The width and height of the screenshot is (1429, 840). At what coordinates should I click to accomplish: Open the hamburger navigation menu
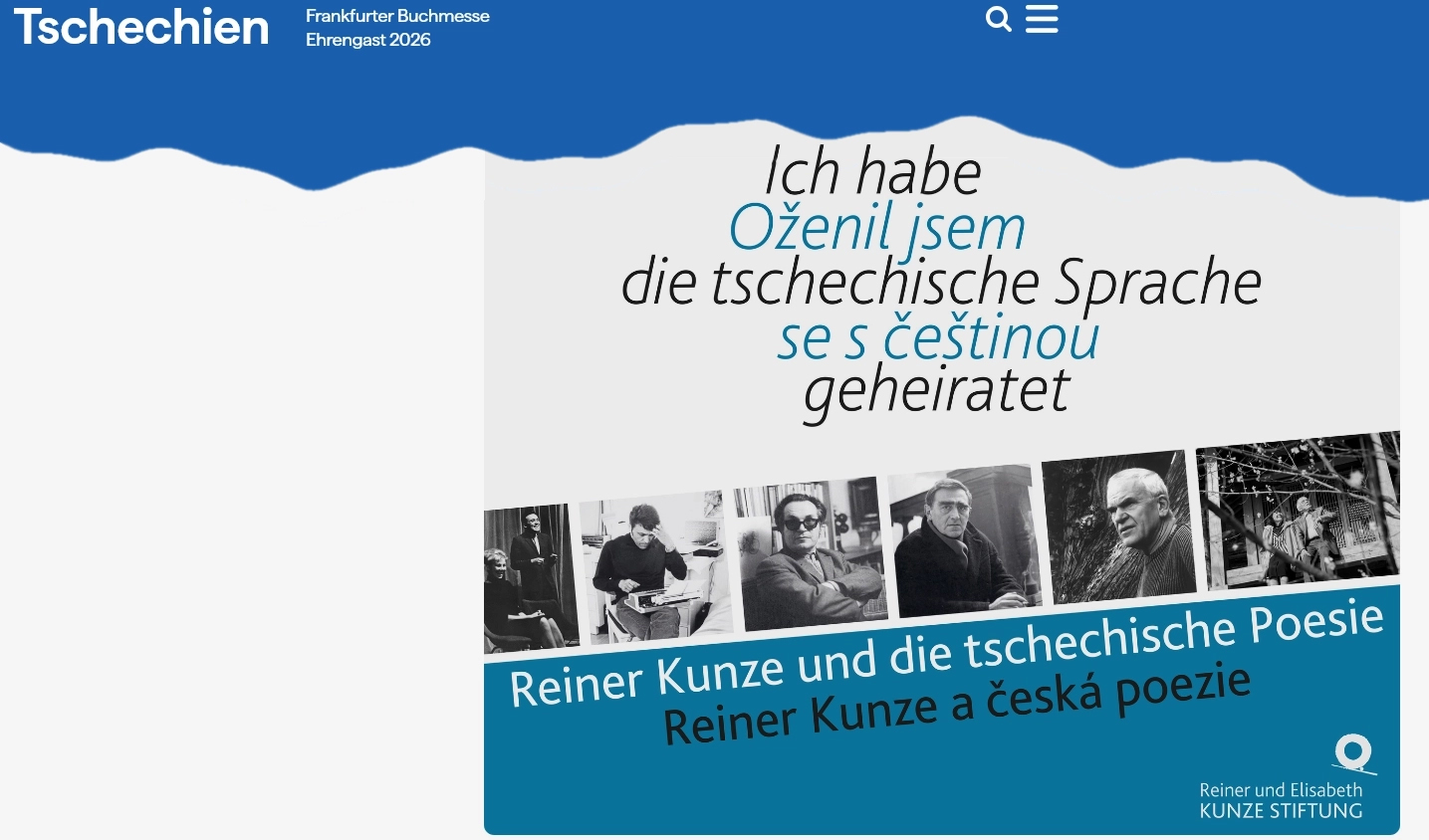tap(1042, 19)
